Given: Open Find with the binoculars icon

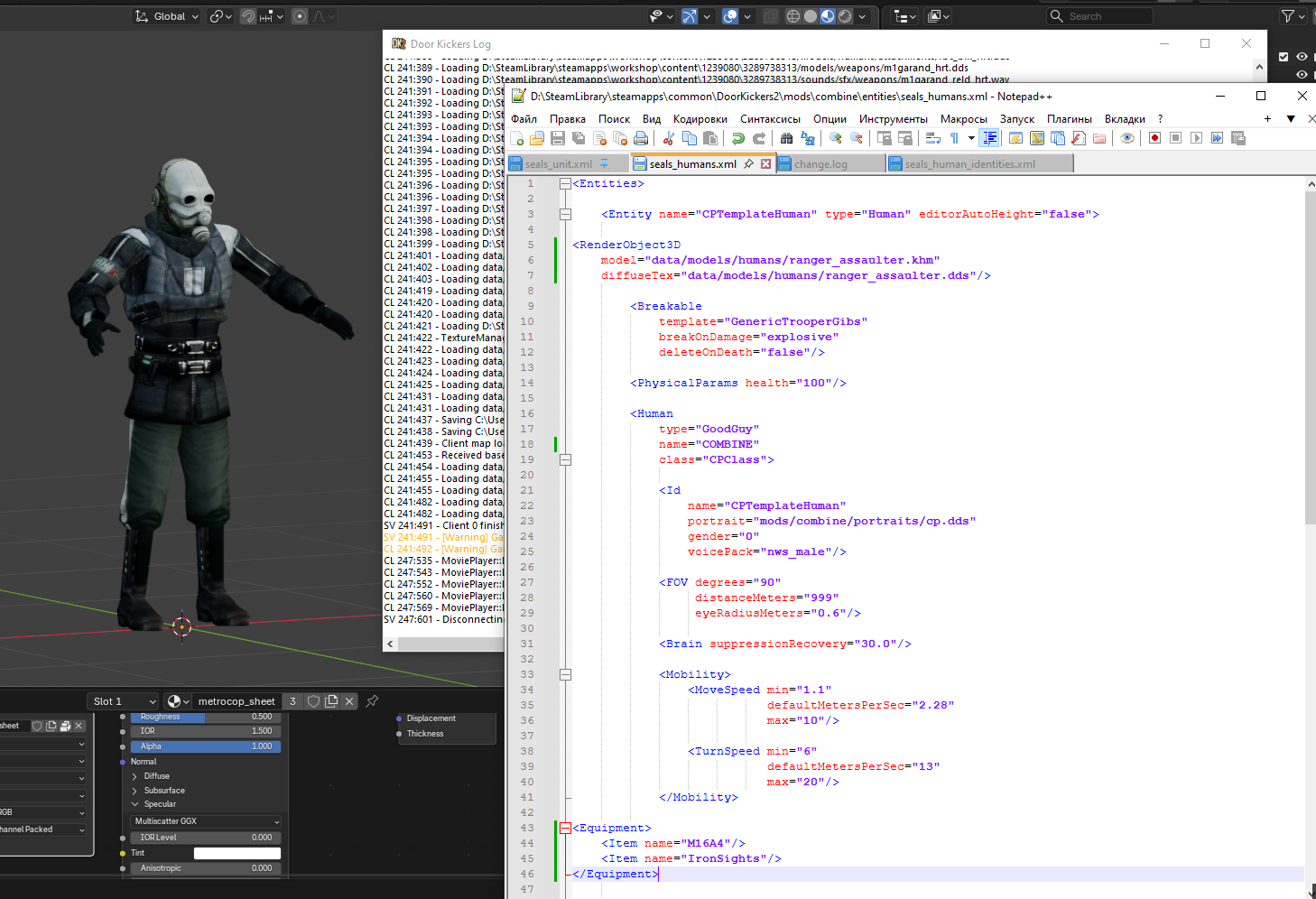Looking at the screenshot, I should pyautogui.click(x=787, y=138).
